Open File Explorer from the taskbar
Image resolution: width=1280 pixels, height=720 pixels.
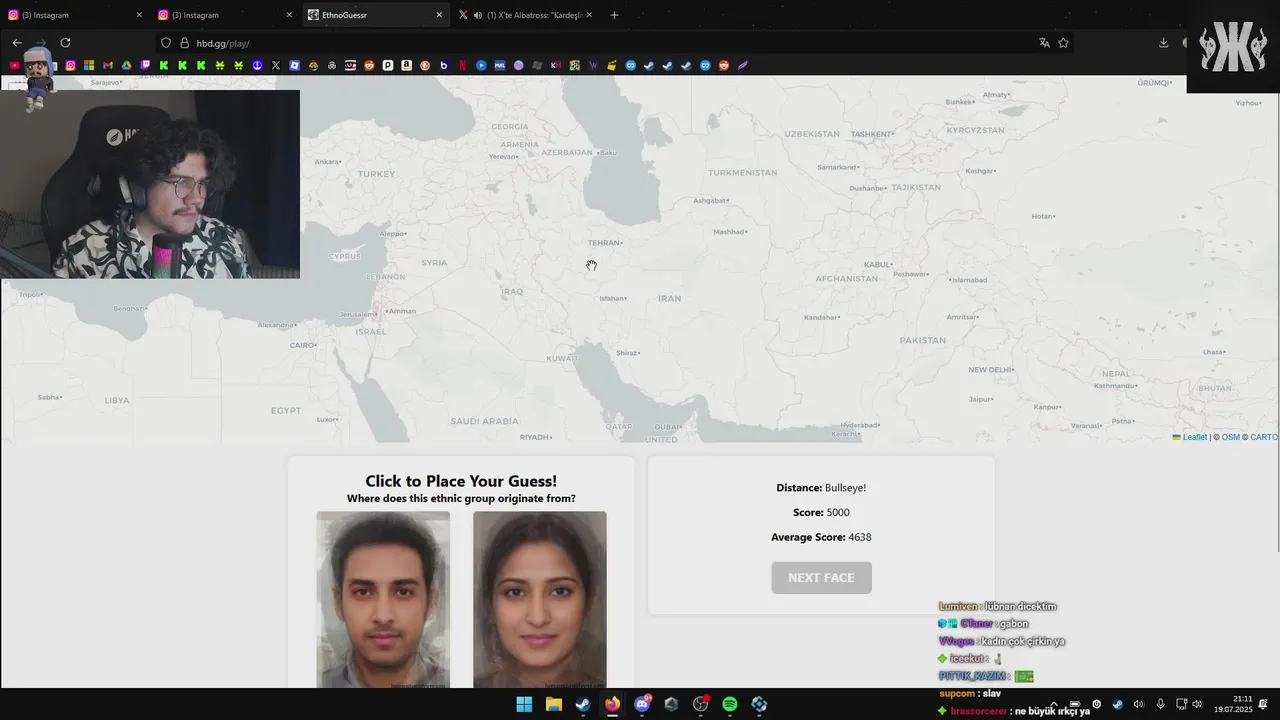click(x=554, y=704)
